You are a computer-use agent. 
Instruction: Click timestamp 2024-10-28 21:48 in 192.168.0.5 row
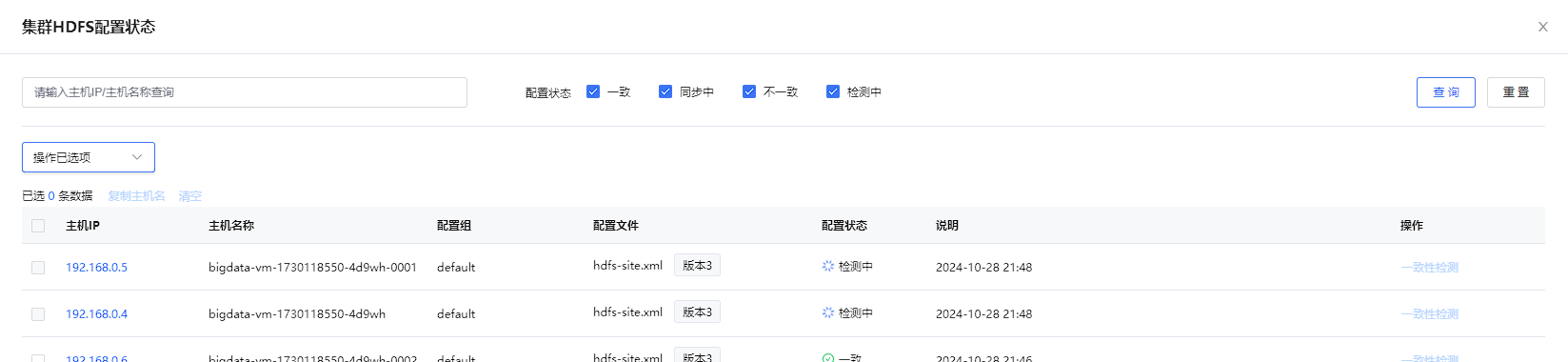tap(983, 268)
